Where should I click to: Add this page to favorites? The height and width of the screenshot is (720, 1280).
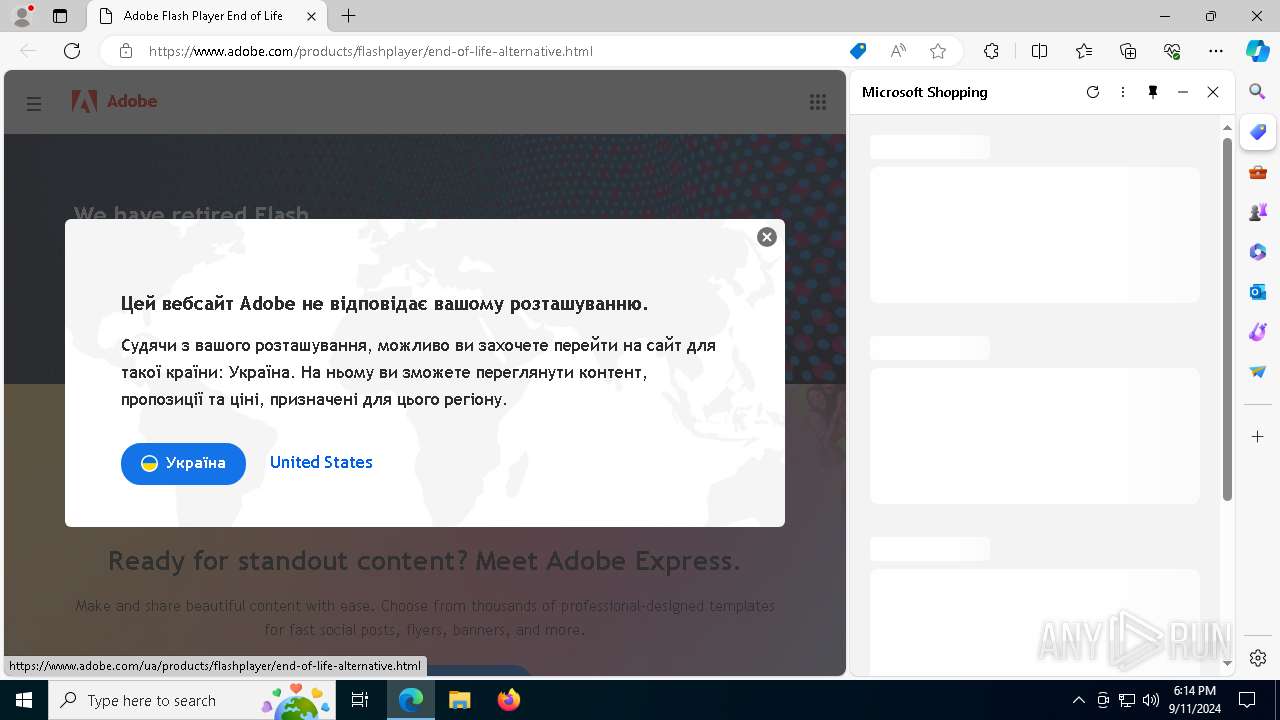pyautogui.click(x=938, y=51)
